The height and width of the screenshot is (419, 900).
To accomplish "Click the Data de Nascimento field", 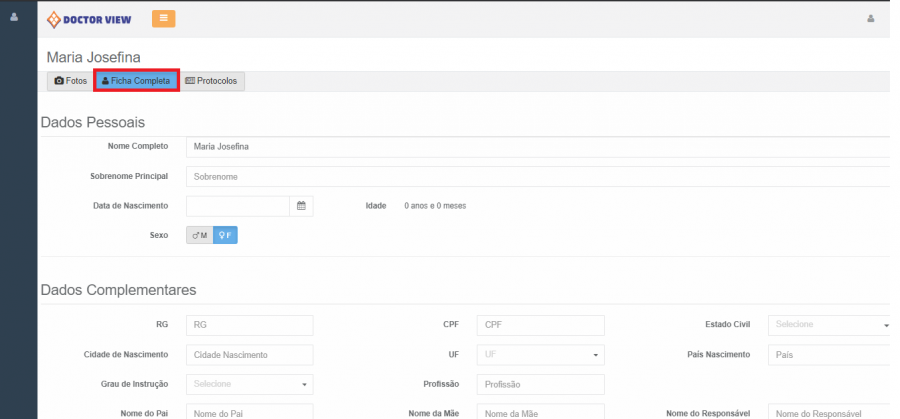I will click(x=238, y=206).
